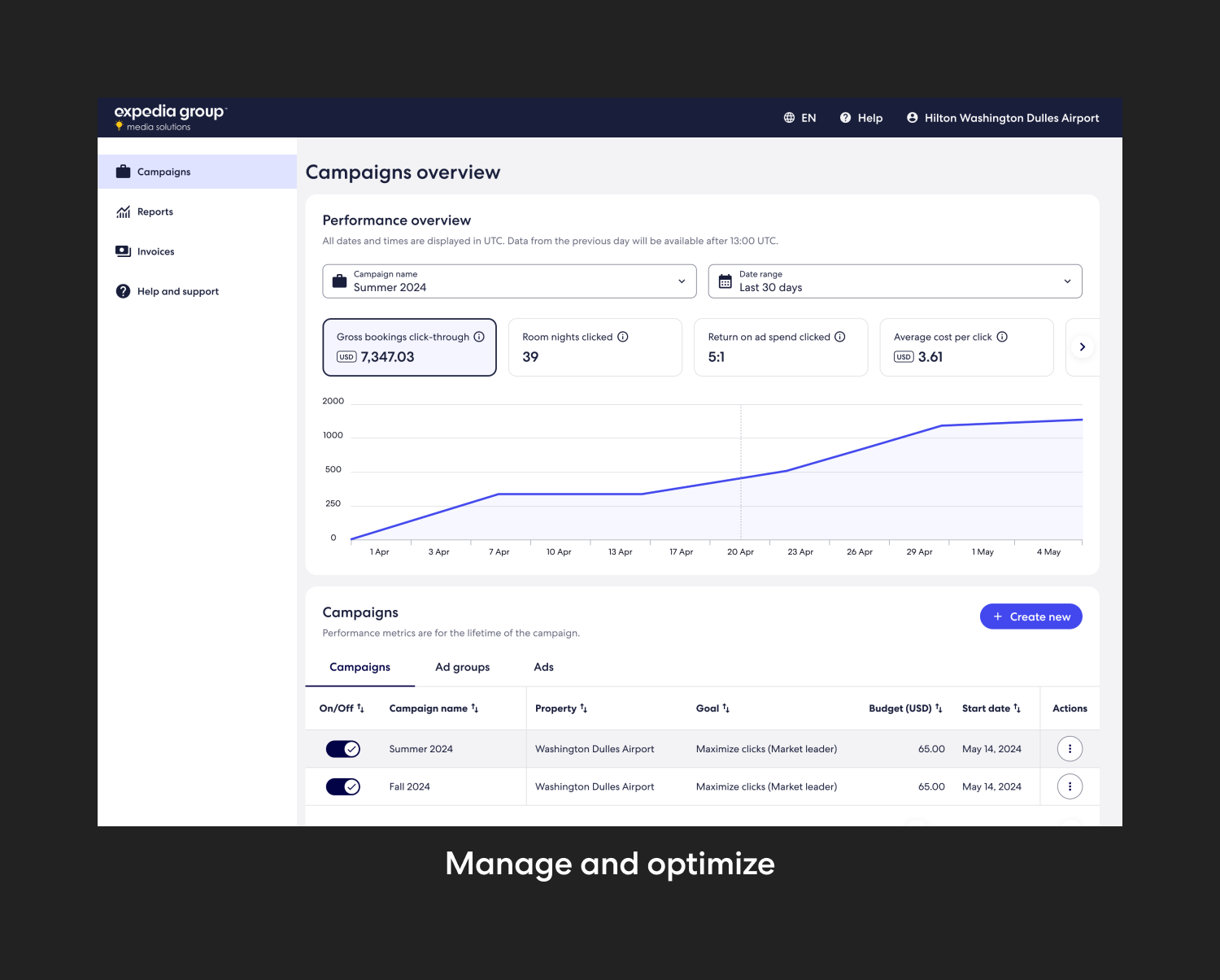Open the Reports section in the sidebar

point(155,211)
